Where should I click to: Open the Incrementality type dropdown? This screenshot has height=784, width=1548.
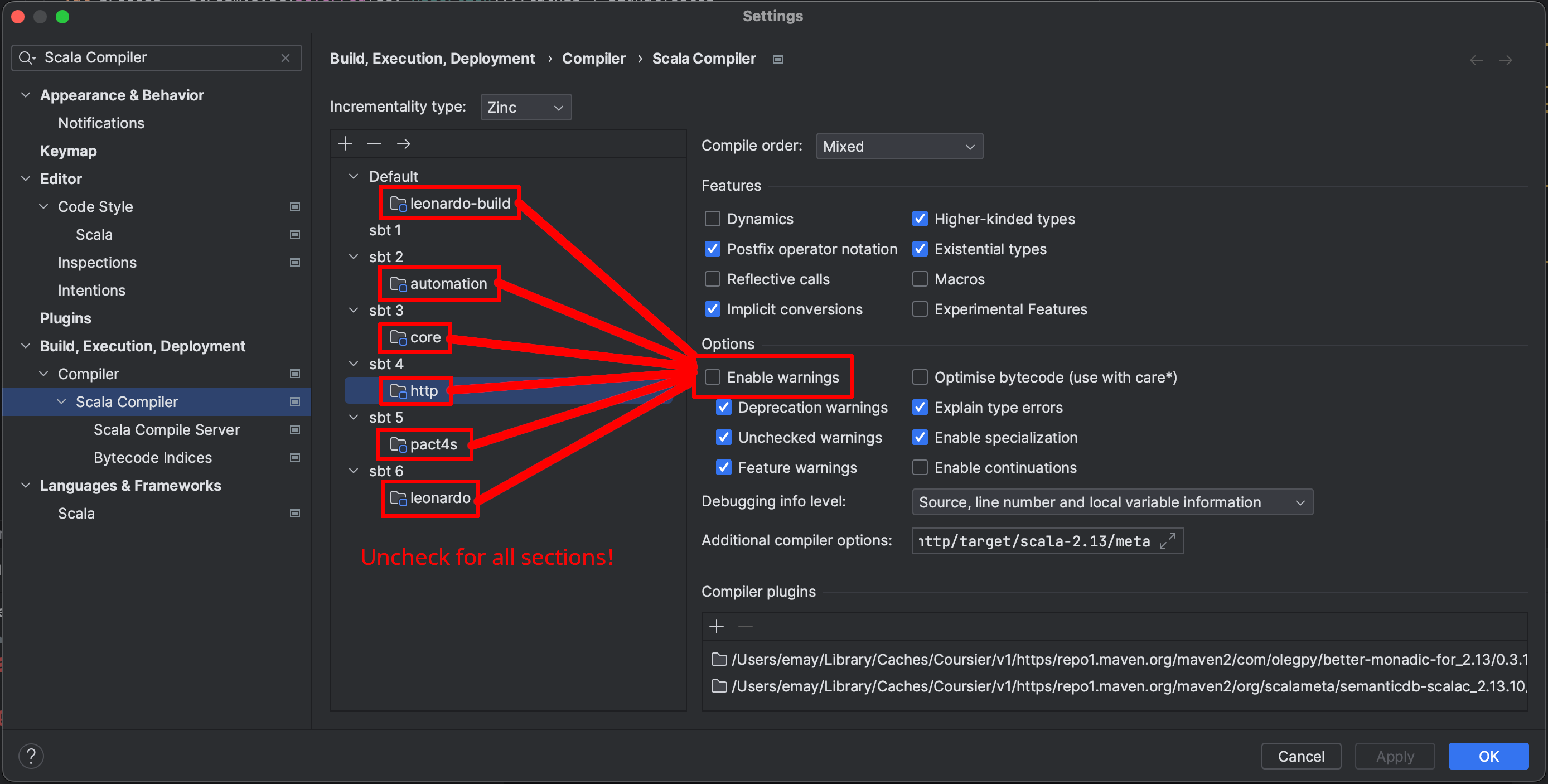525,108
